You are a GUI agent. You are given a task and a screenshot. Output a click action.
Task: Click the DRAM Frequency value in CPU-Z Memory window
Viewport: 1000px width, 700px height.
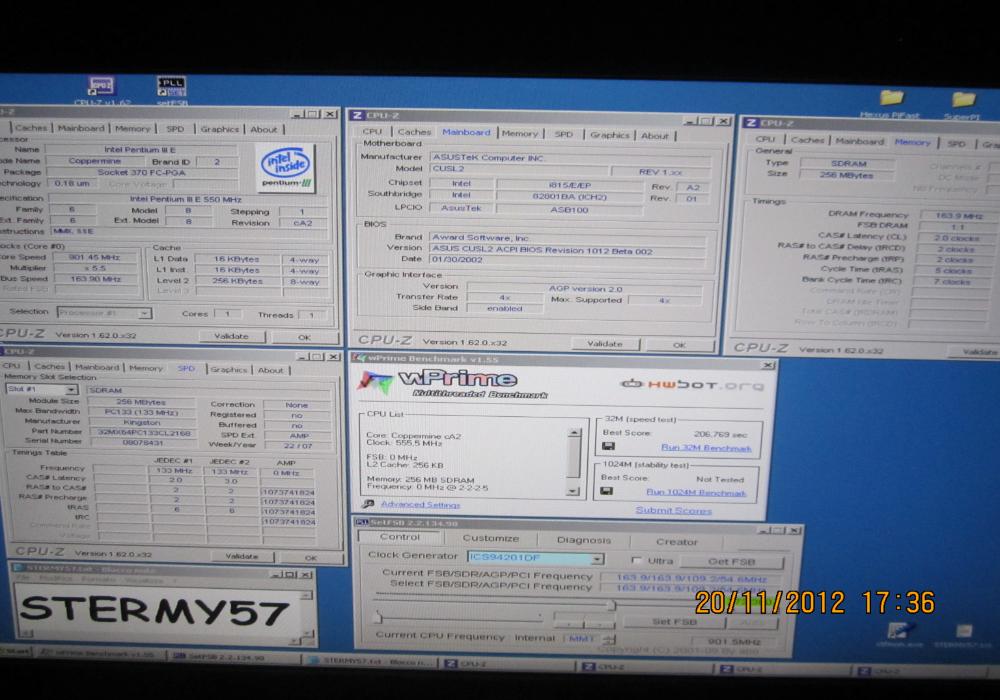[x=959, y=215]
